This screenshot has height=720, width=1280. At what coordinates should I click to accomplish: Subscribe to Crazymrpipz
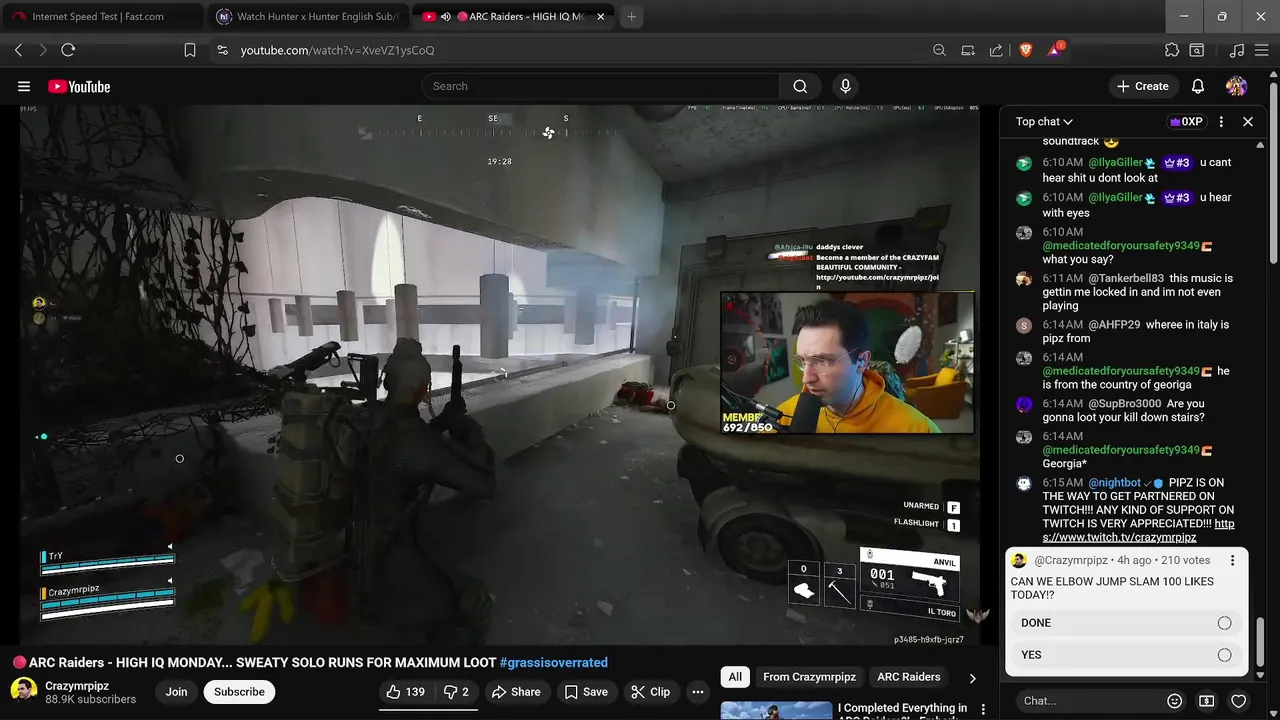tap(239, 692)
